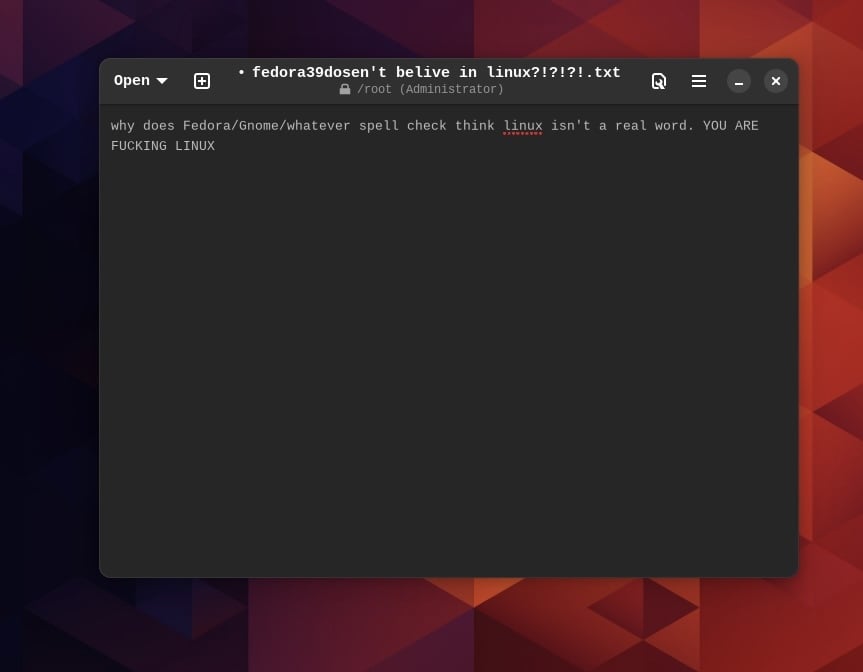
Task: Click the empty area of the text editor
Action: (x=448, y=380)
